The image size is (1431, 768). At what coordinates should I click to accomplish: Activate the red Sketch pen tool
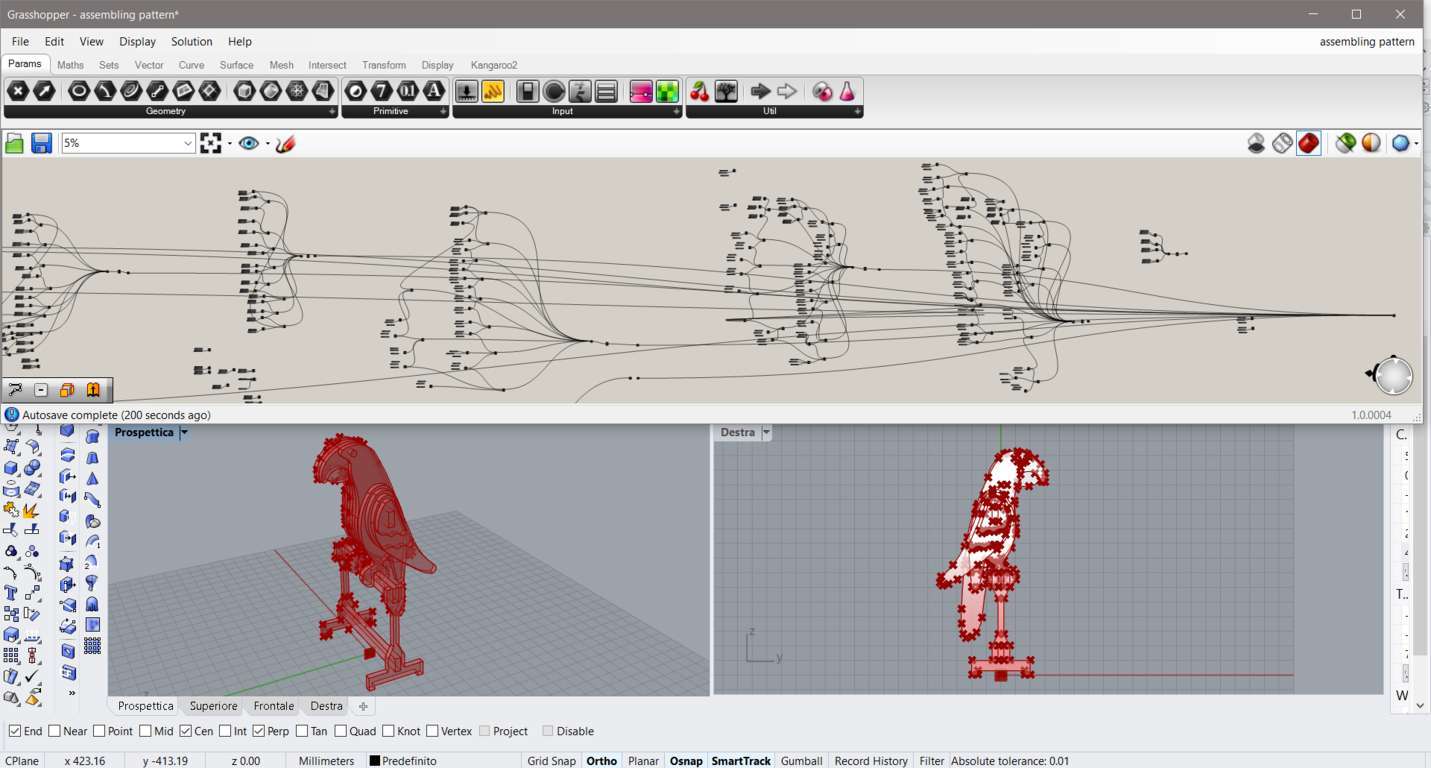(x=286, y=144)
